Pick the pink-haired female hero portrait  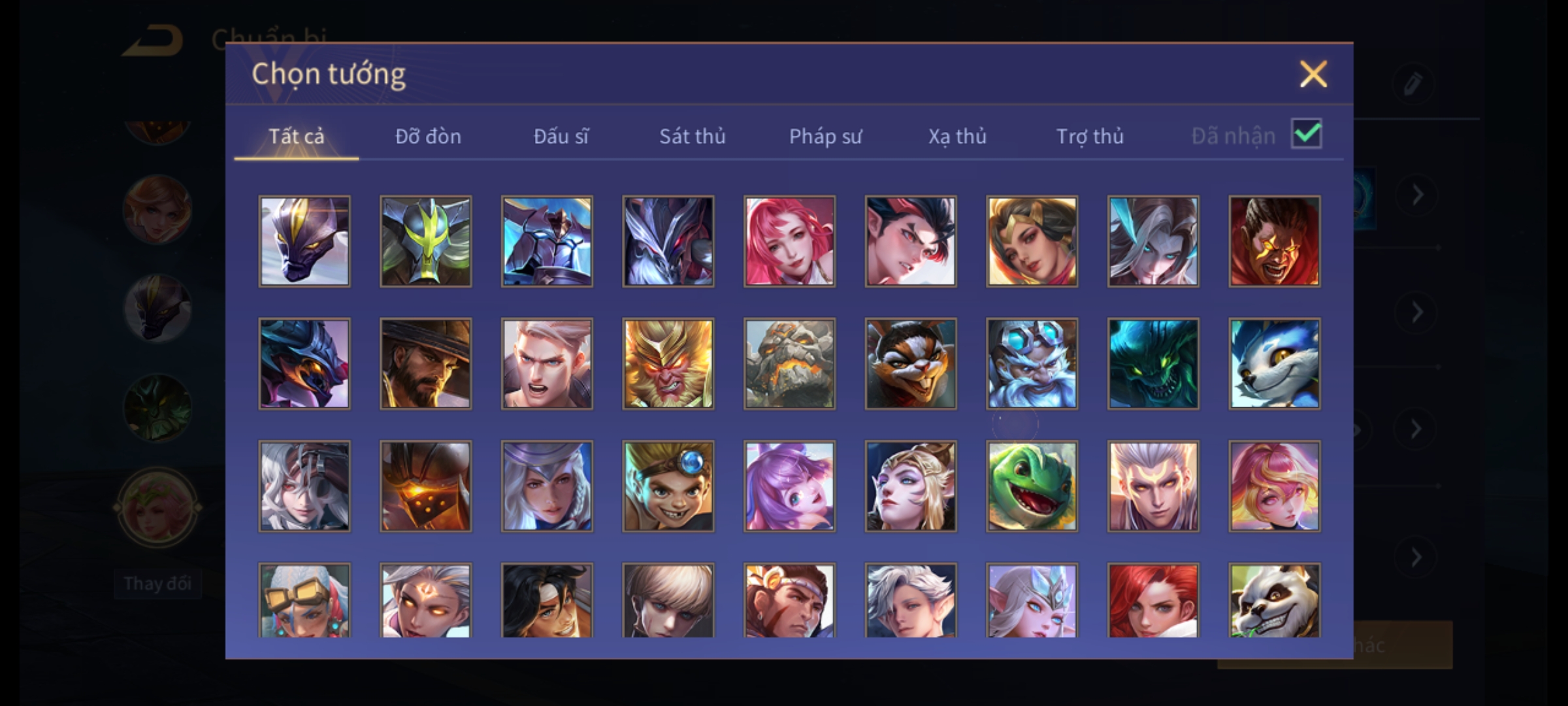pyautogui.click(x=789, y=241)
